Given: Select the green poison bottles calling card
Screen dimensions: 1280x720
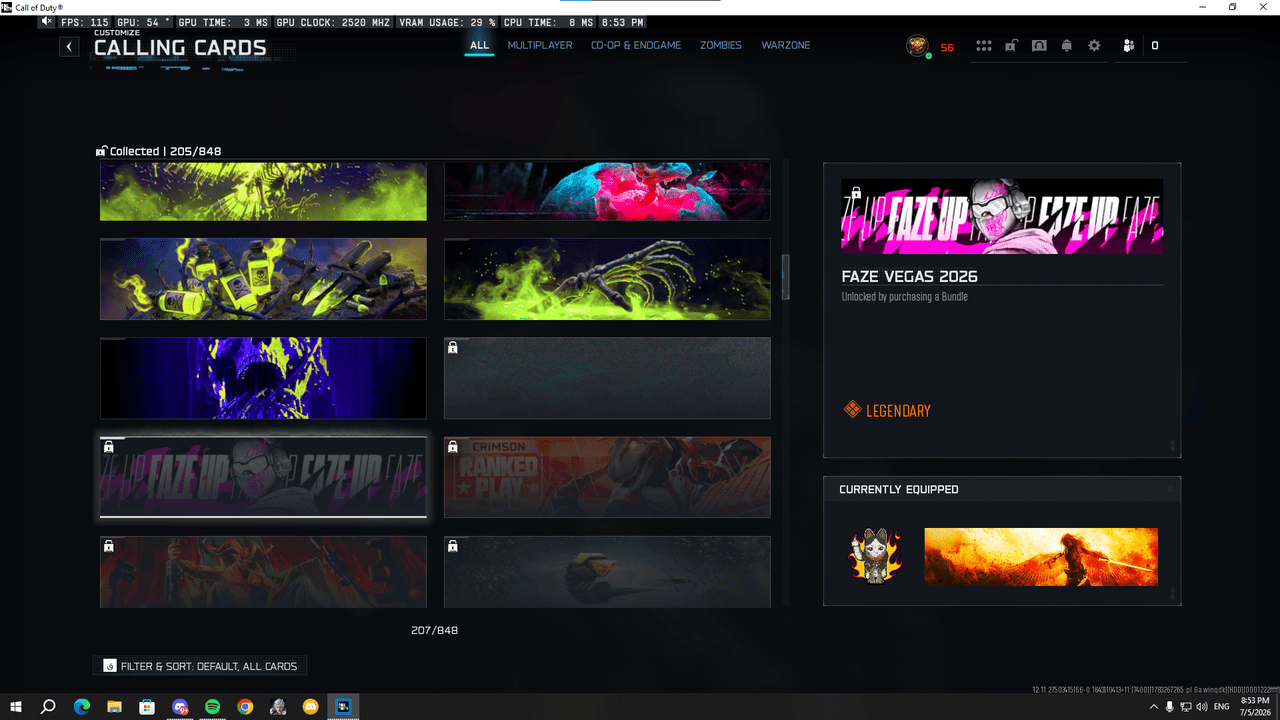Looking at the screenshot, I should click(263, 279).
